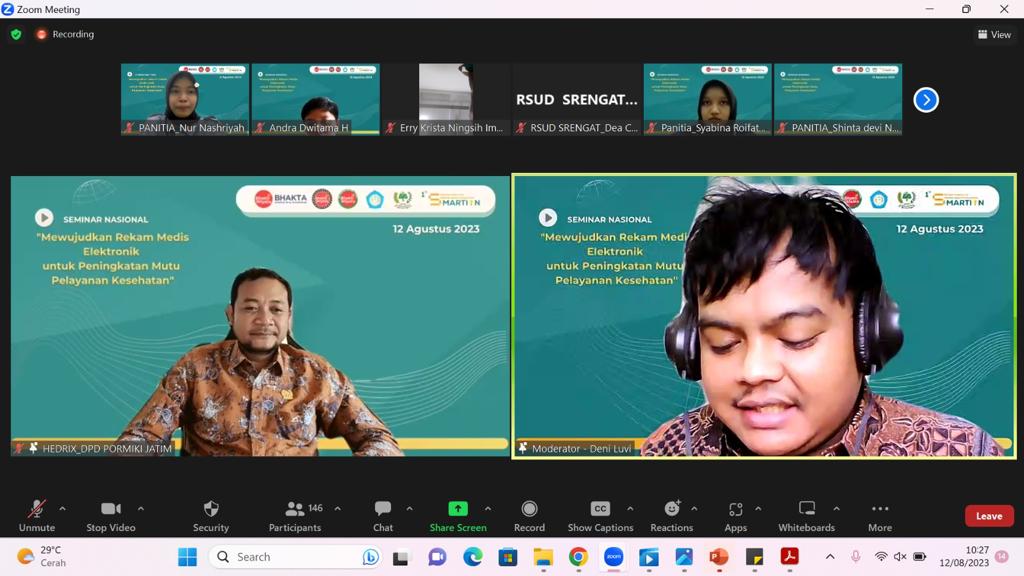Open Whiteboards
This screenshot has width=1024, height=576.
pos(806,515)
